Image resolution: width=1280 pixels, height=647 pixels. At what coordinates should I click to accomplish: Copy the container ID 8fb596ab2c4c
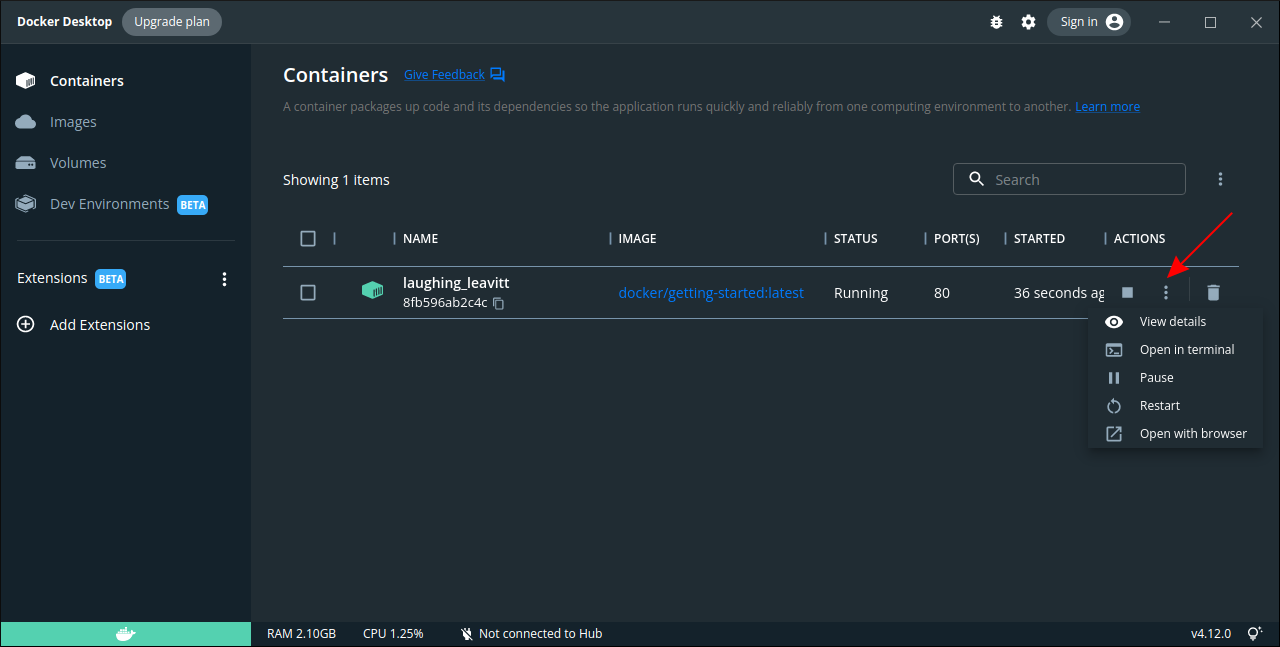click(x=498, y=302)
